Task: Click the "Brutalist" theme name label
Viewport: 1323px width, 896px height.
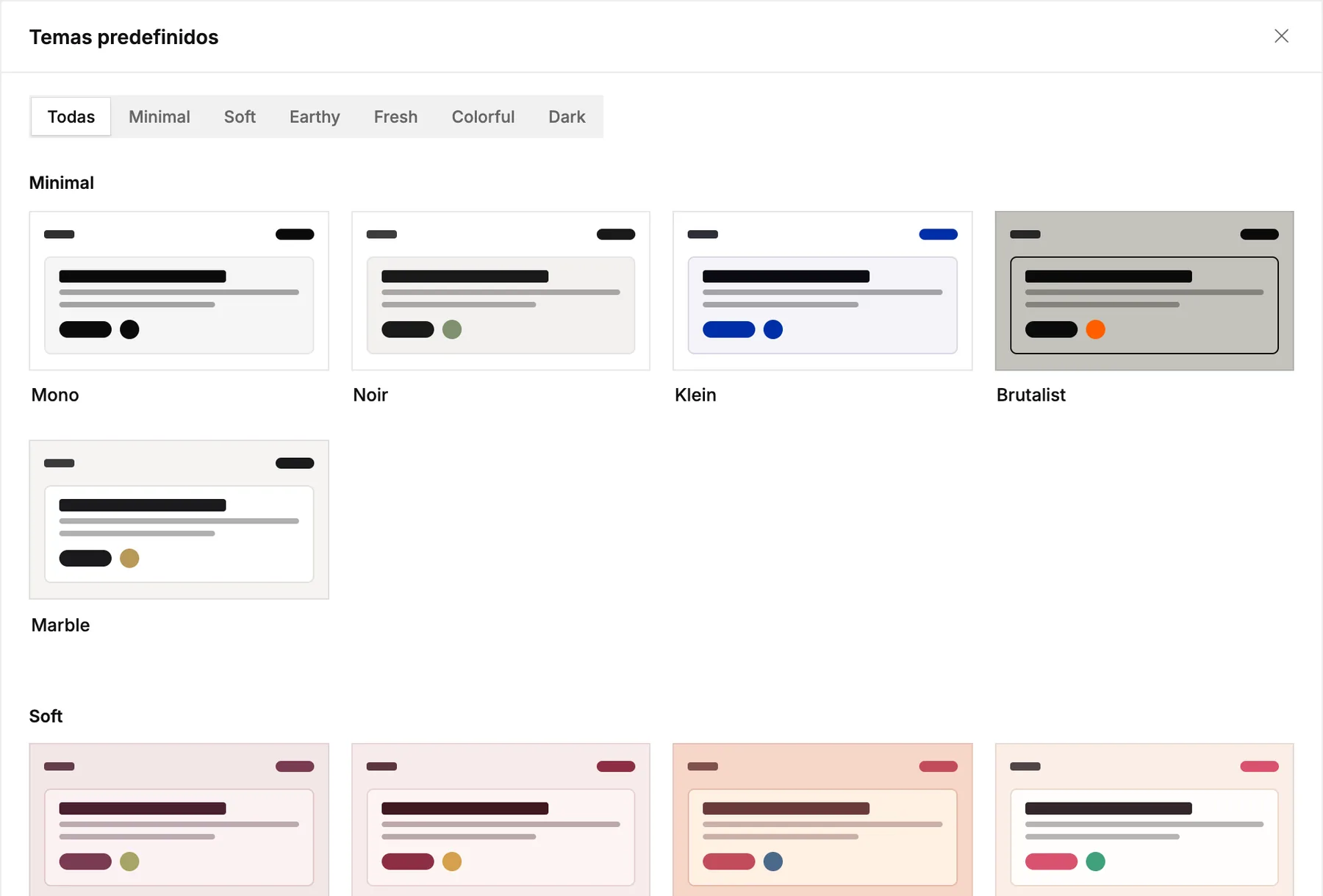Action: (1030, 395)
